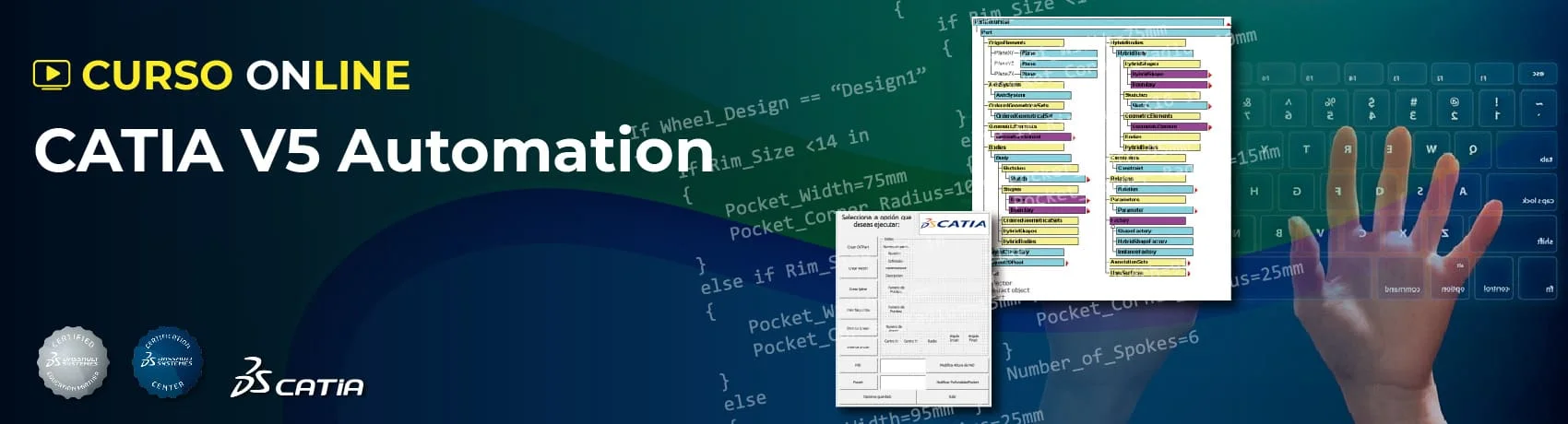The width and height of the screenshot is (1568, 424).
Task: Click the play icon beside CURSO ONLINE
Action: coord(52,74)
